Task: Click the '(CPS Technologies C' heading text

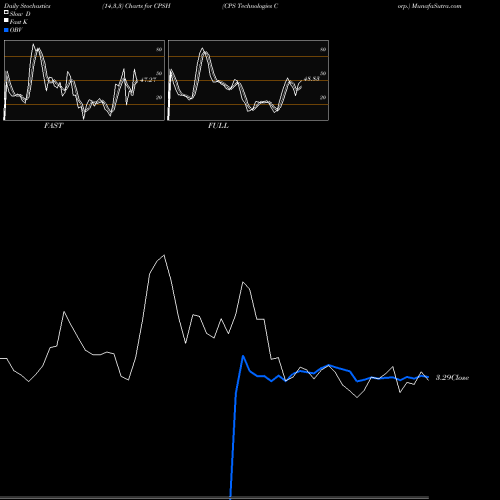Action: pos(250,6)
